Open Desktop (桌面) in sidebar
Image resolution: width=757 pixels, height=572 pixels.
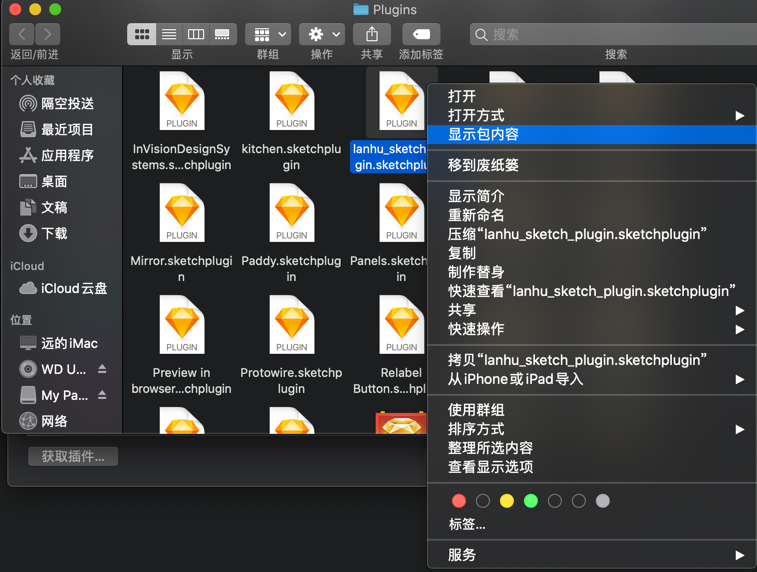pyautogui.click(x=43, y=181)
